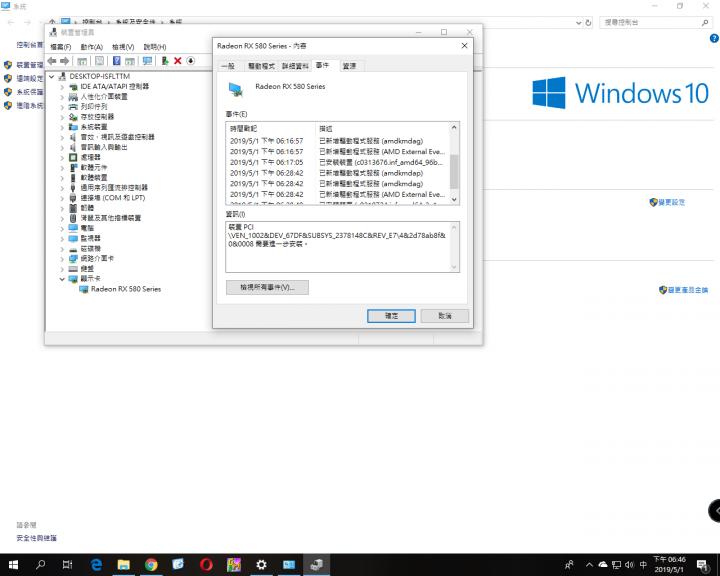
Task: Open the 檢視(V) menu
Action: (123, 47)
